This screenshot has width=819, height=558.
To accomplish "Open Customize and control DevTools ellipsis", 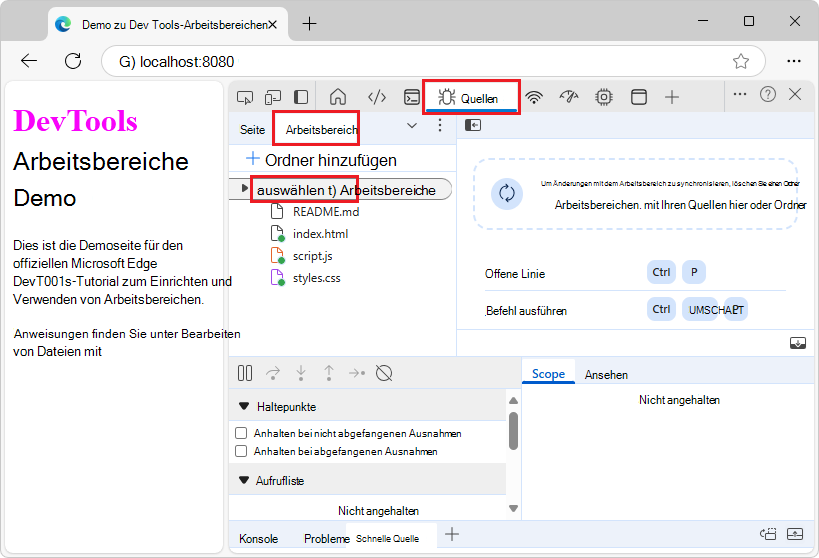I will (740, 95).
